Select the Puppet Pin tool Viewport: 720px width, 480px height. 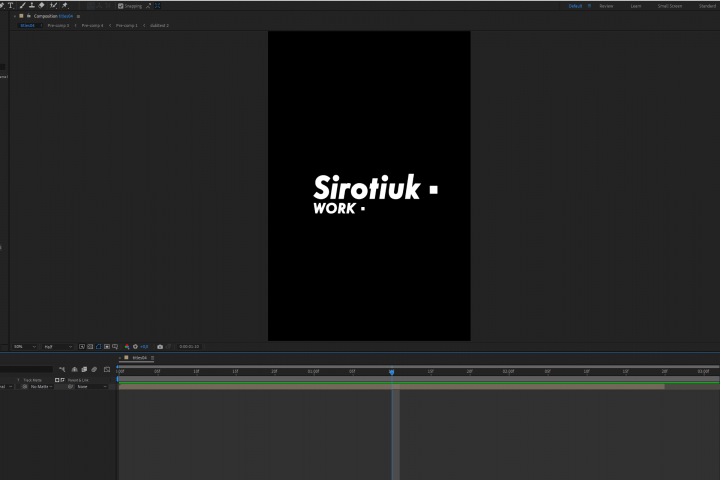[65, 6]
